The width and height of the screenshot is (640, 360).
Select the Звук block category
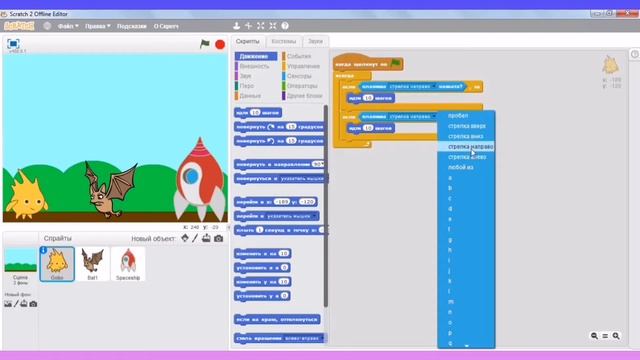(x=245, y=76)
